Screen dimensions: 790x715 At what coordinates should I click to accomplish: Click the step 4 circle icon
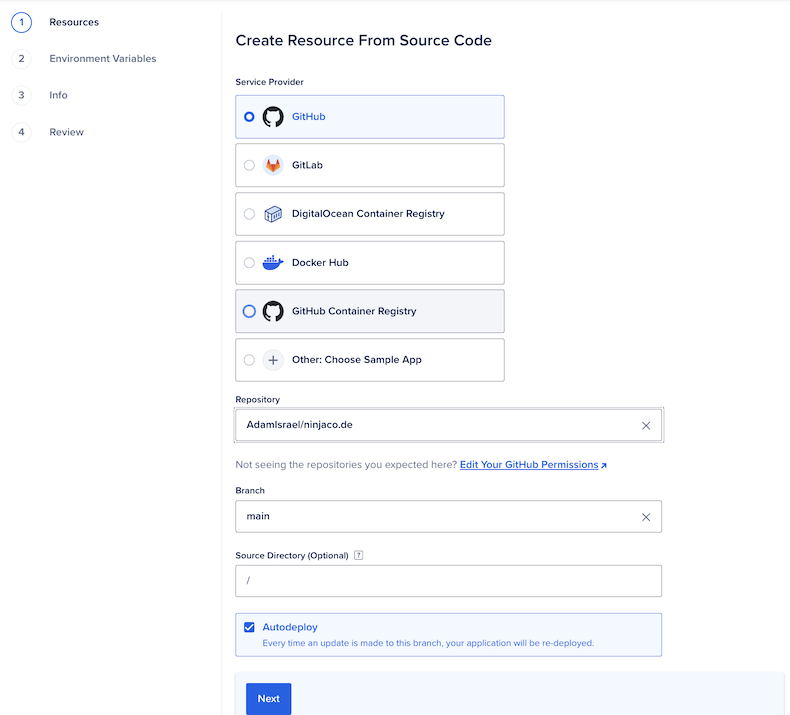[21, 132]
